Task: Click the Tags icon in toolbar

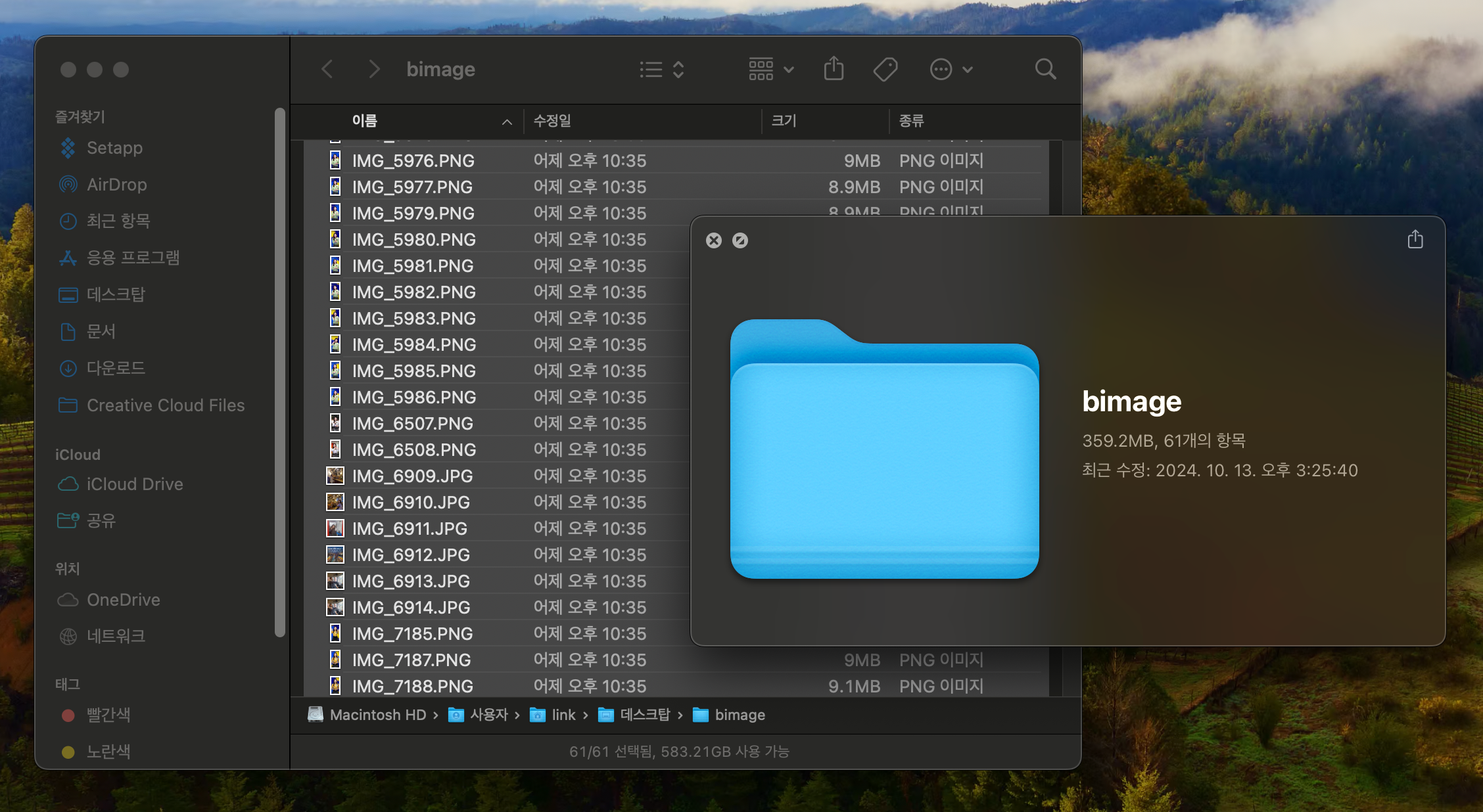Action: (x=885, y=69)
